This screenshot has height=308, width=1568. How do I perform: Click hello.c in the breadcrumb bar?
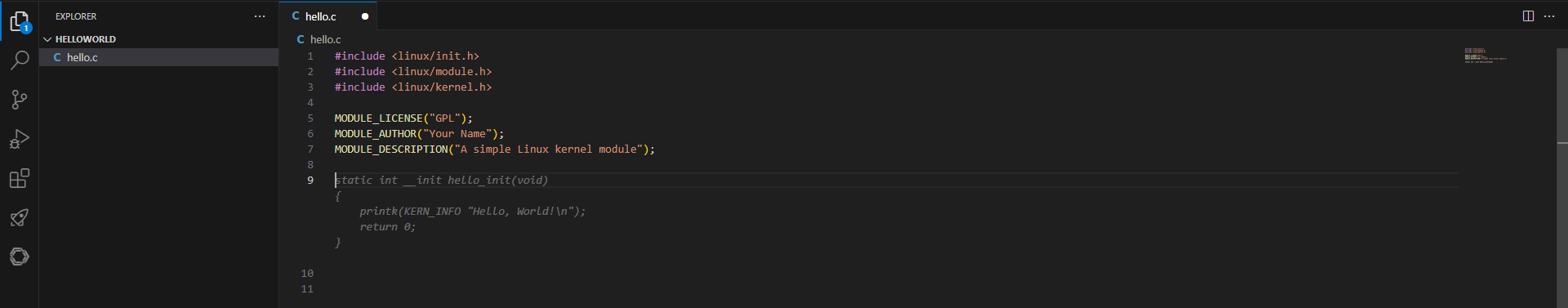325,39
